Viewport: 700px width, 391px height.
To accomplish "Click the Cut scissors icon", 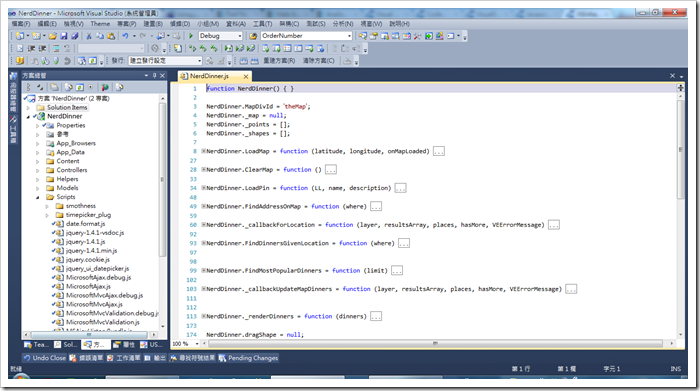I will tap(89, 36).
